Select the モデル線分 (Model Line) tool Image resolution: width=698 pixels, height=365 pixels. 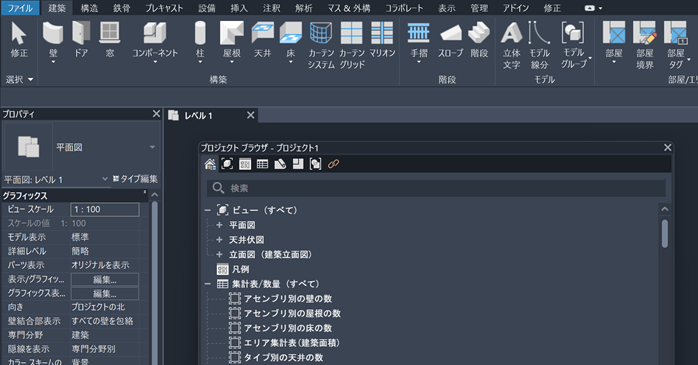point(539,45)
